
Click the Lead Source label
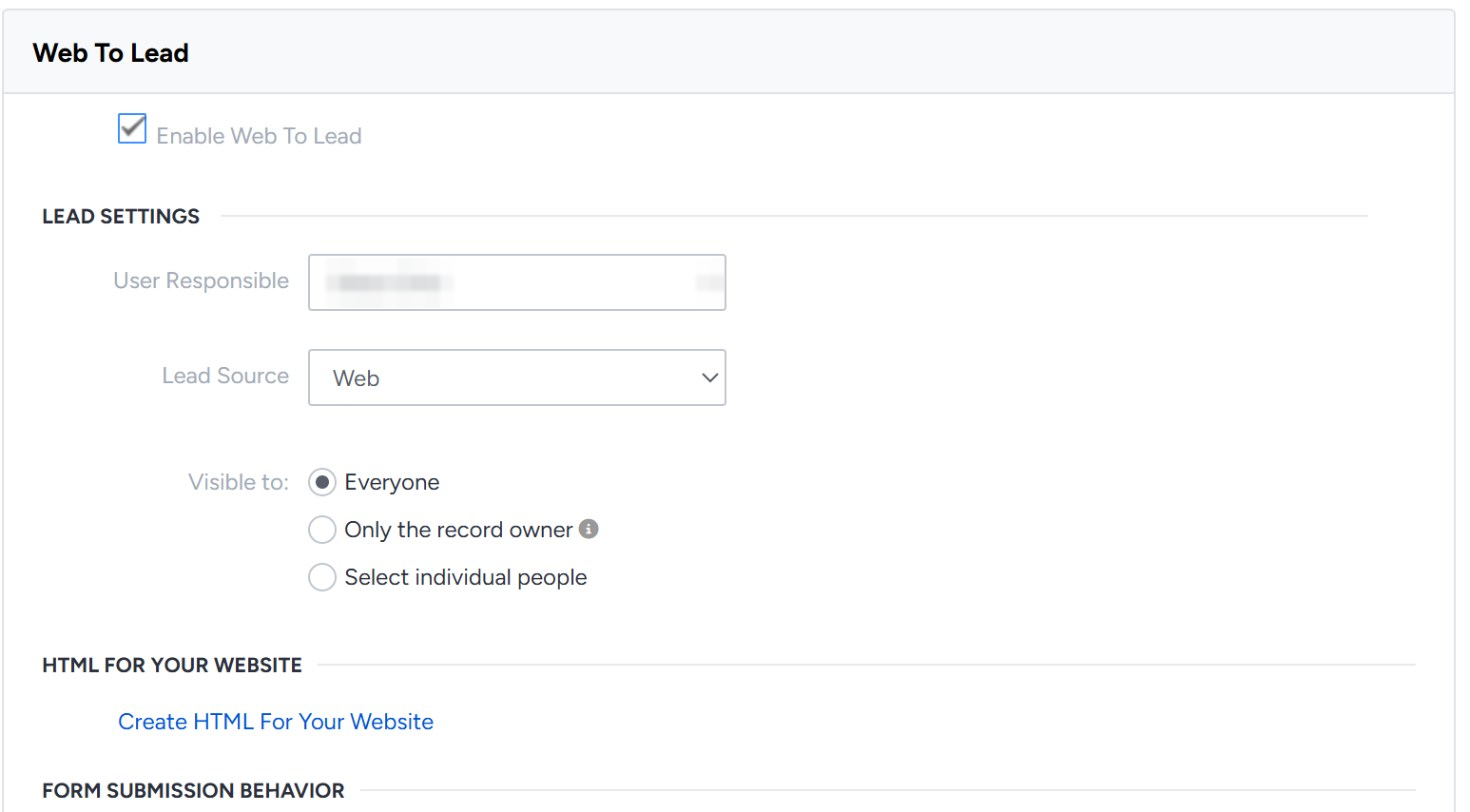[x=225, y=376]
